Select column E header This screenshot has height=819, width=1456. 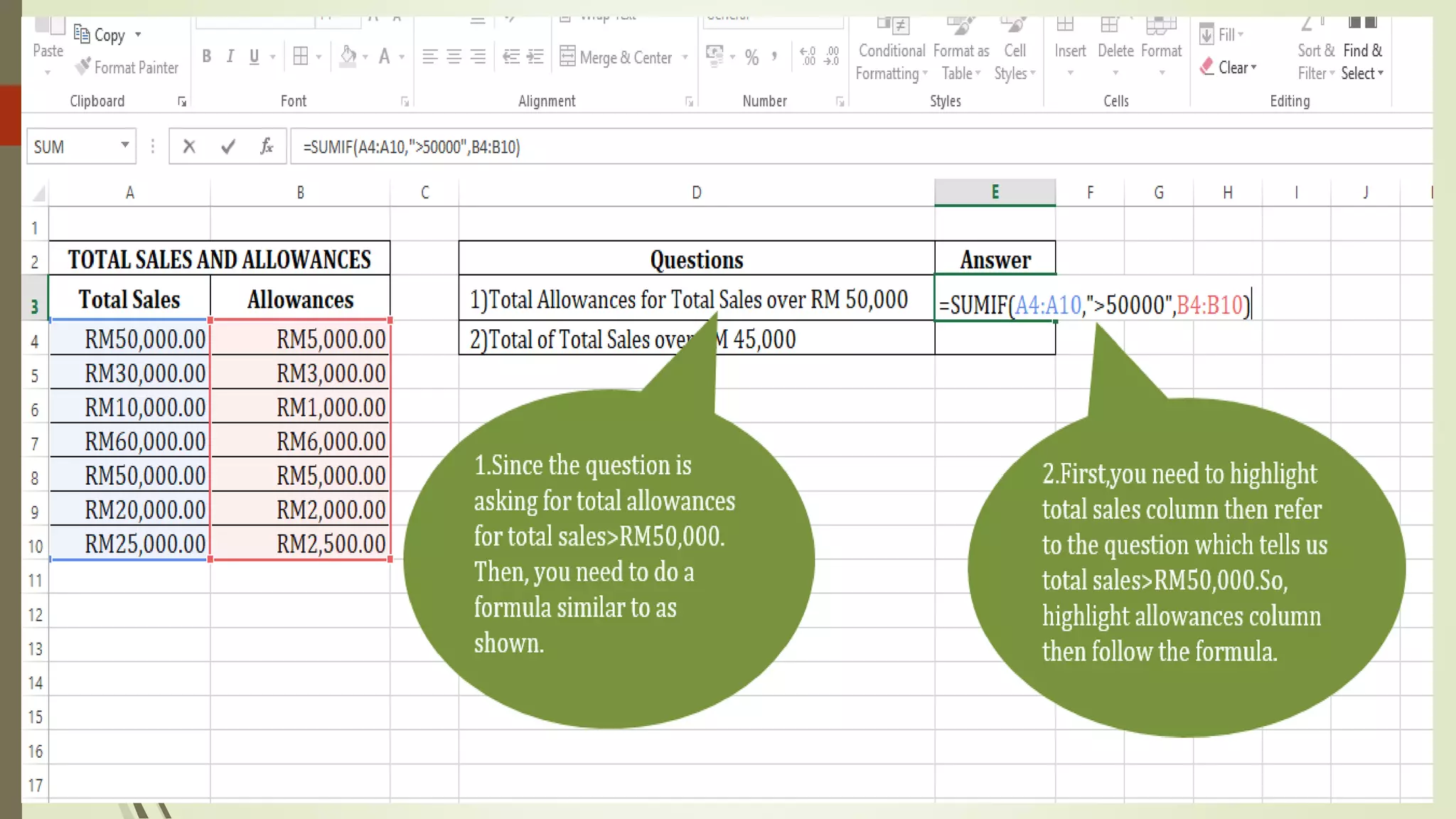click(x=995, y=193)
